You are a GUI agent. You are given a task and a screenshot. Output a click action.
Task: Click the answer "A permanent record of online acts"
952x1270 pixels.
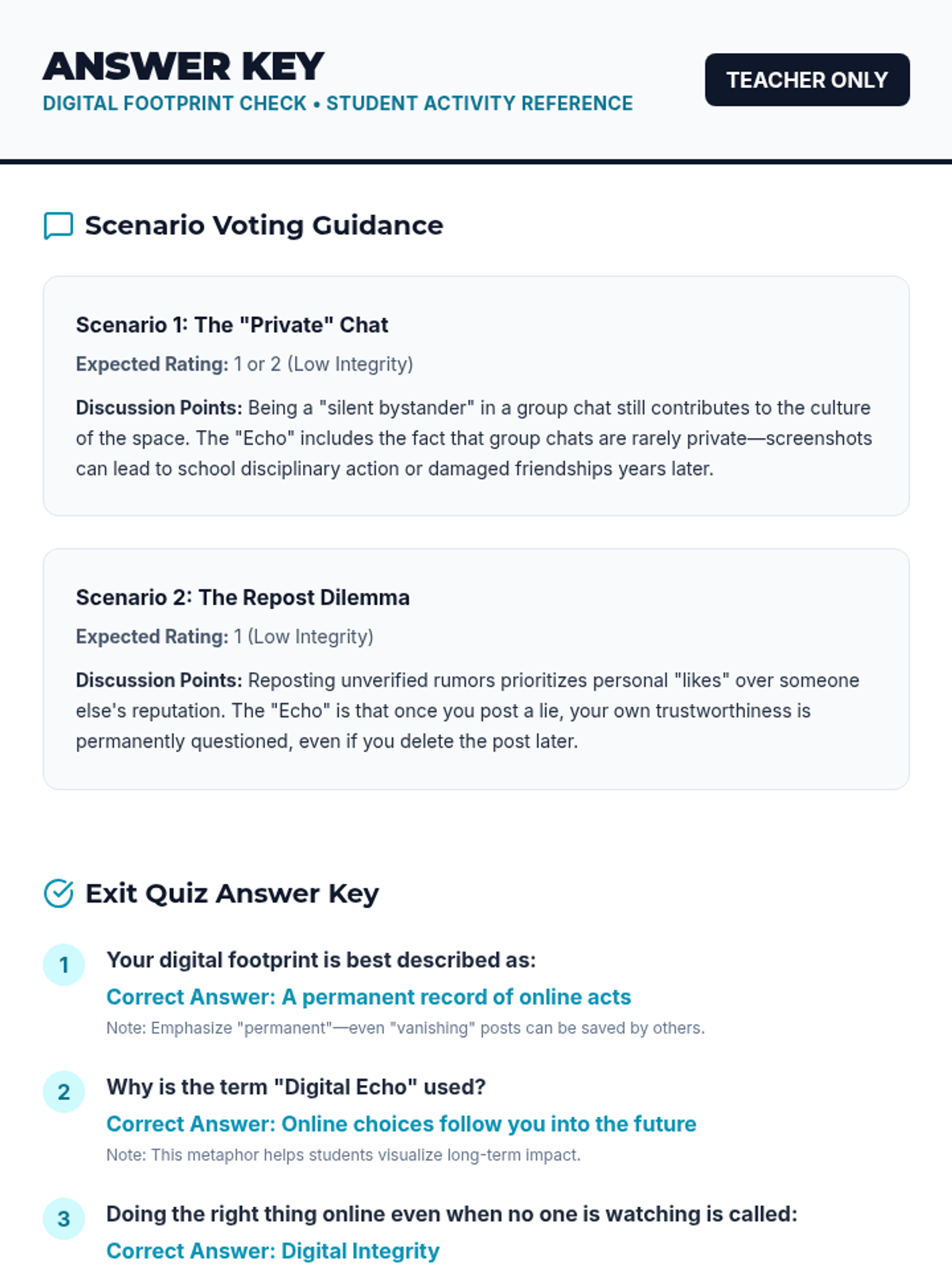pos(369,997)
